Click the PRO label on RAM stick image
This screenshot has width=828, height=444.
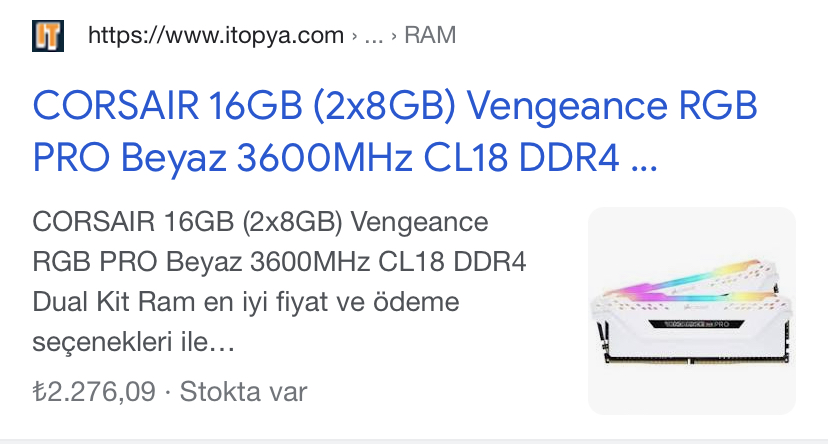click(x=720, y=324)
